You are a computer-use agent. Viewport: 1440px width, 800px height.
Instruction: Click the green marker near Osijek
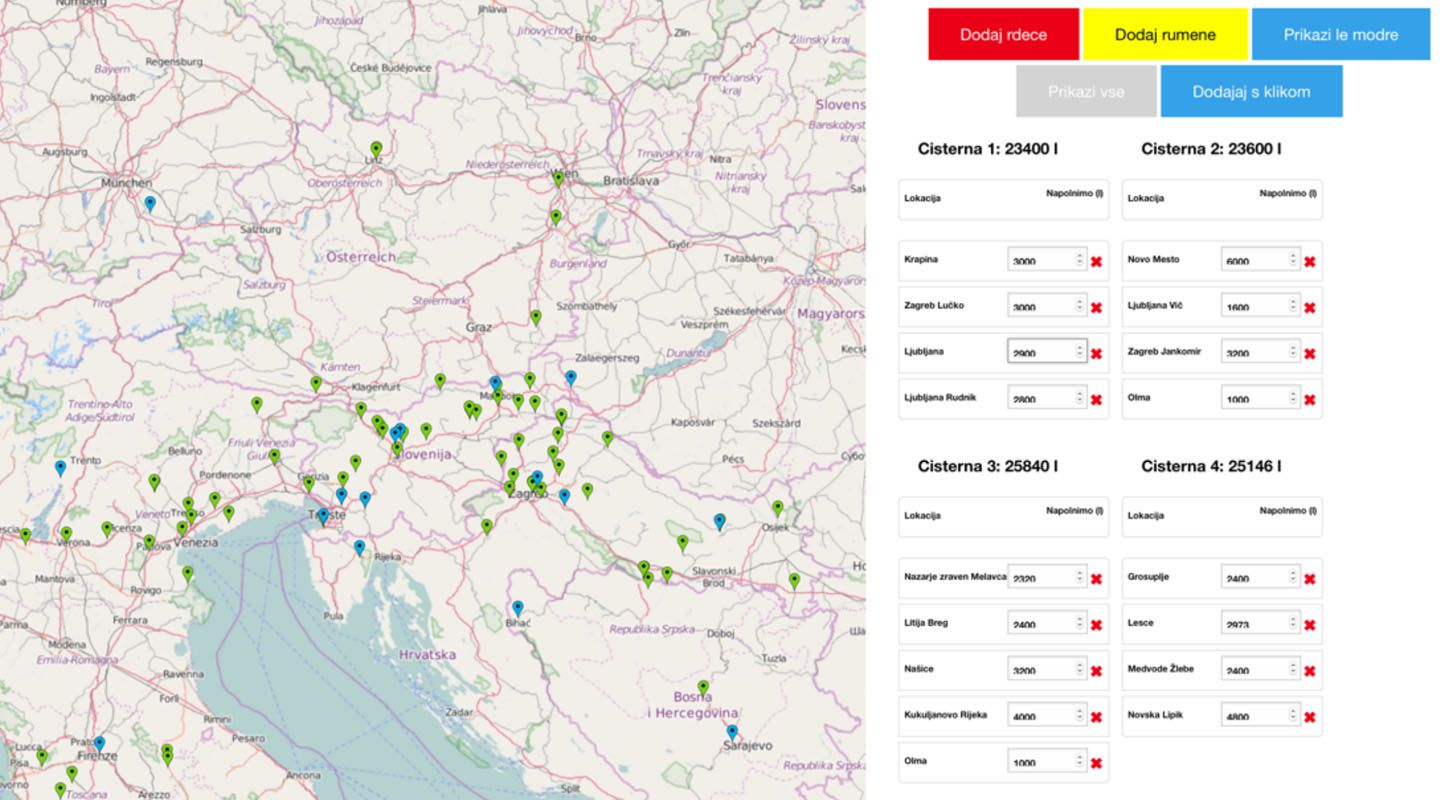(x=777, y=507)
